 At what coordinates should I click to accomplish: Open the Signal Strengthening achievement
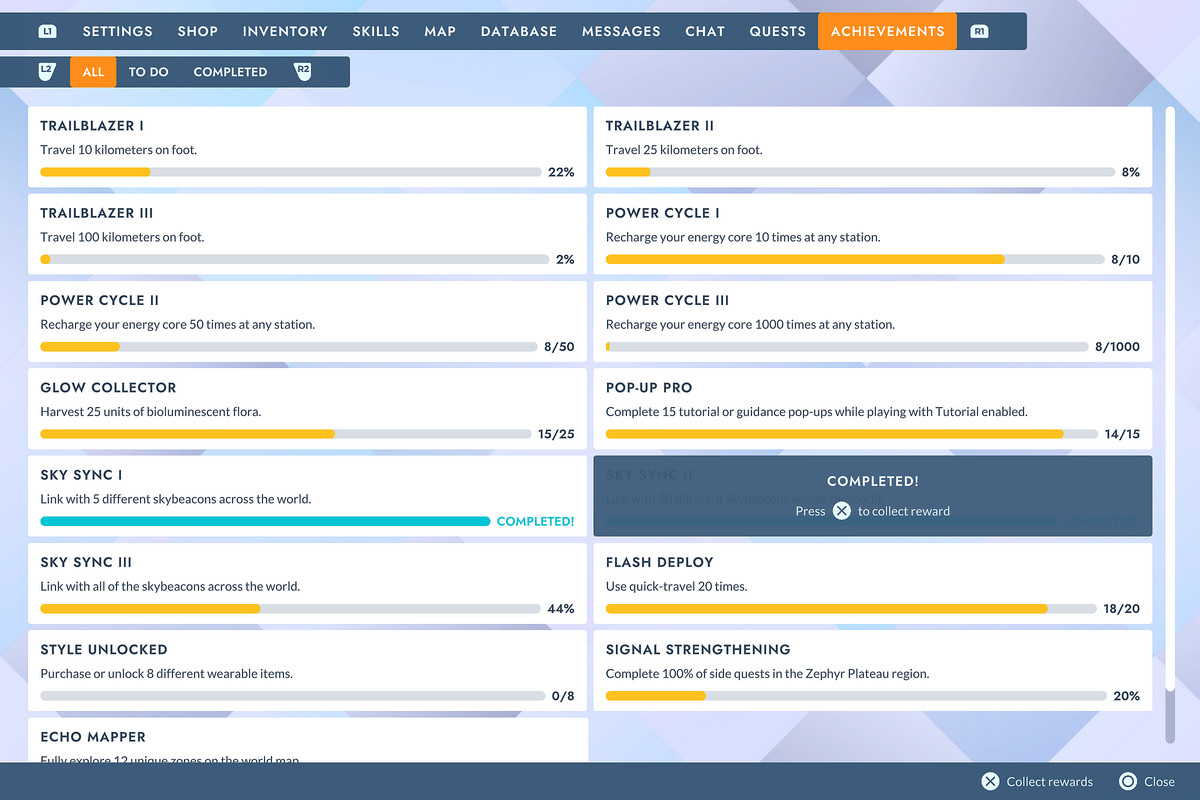873,670
